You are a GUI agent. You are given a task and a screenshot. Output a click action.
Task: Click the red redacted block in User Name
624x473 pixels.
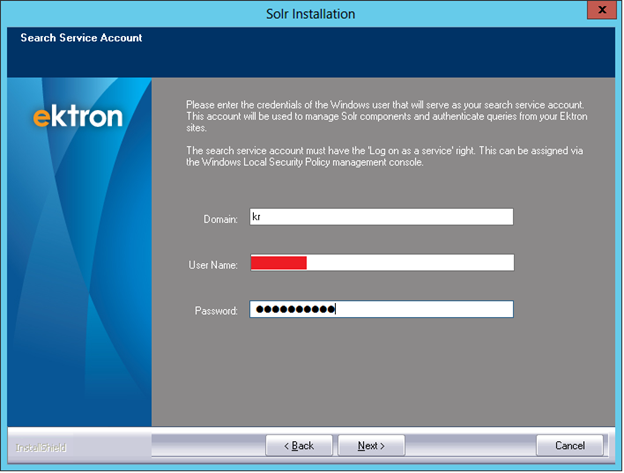278,263
